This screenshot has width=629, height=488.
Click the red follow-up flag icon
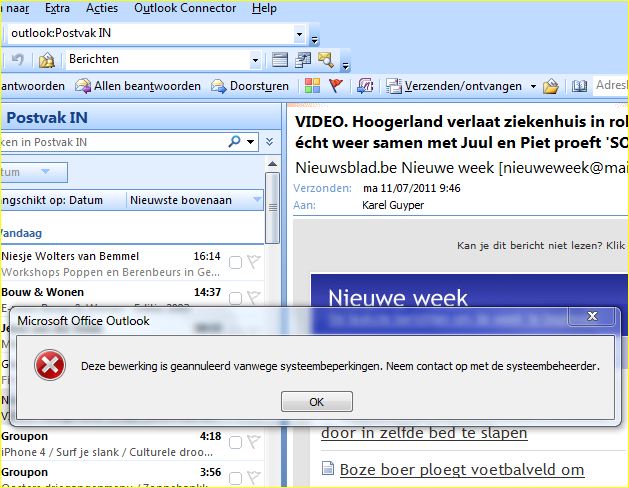[335, 86]
